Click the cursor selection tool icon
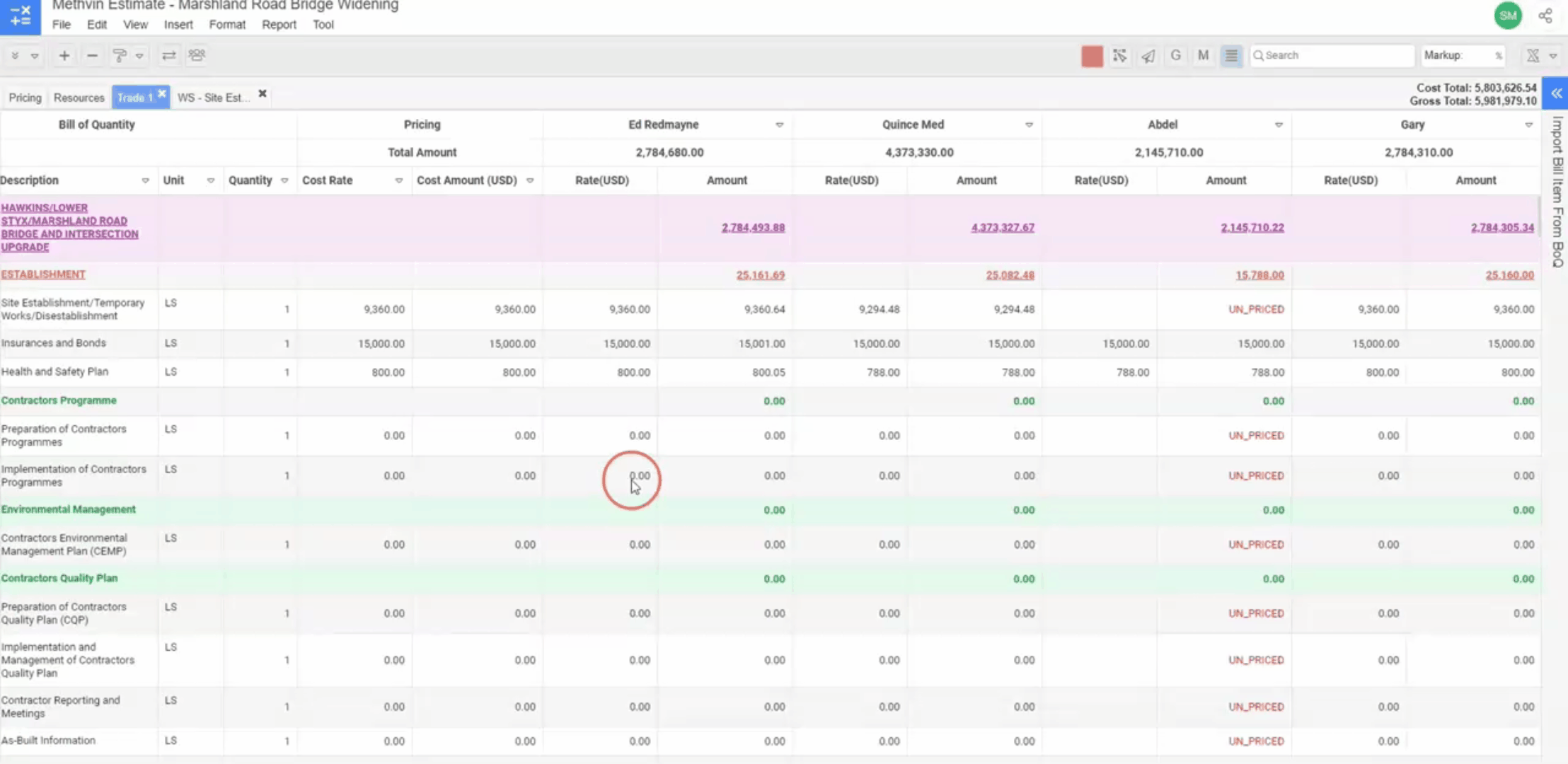 coord(1119,55)
